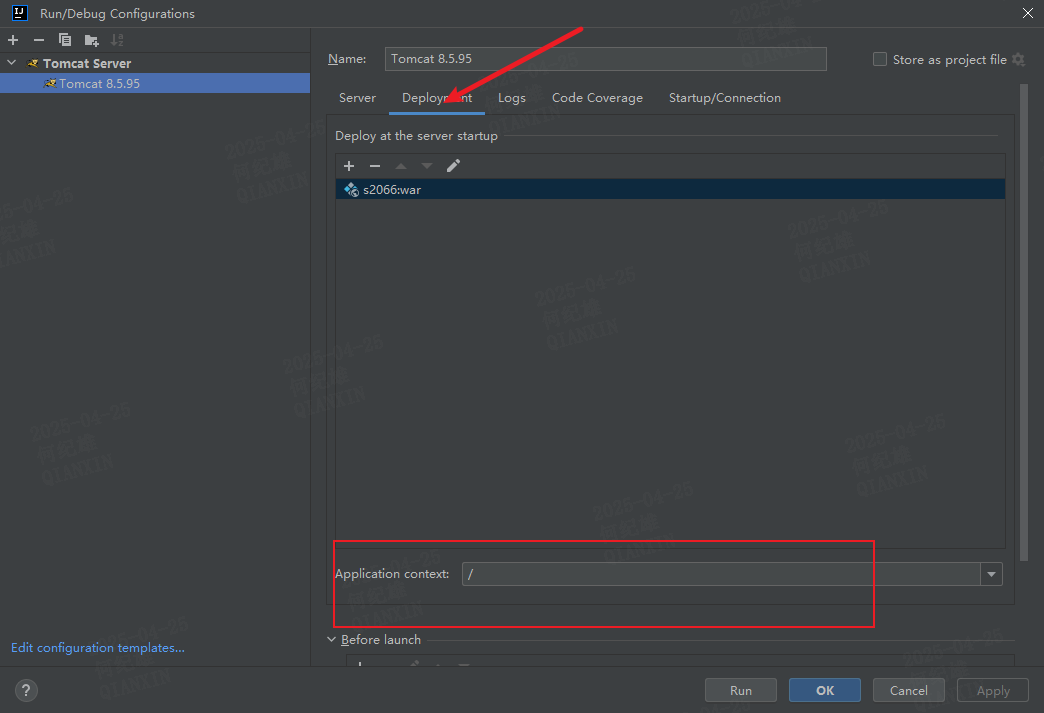Image resolution: width=1044 pixels, height=713 pixels.
Task: Edit the selected deployment artifact
Action: pos(453,166)
